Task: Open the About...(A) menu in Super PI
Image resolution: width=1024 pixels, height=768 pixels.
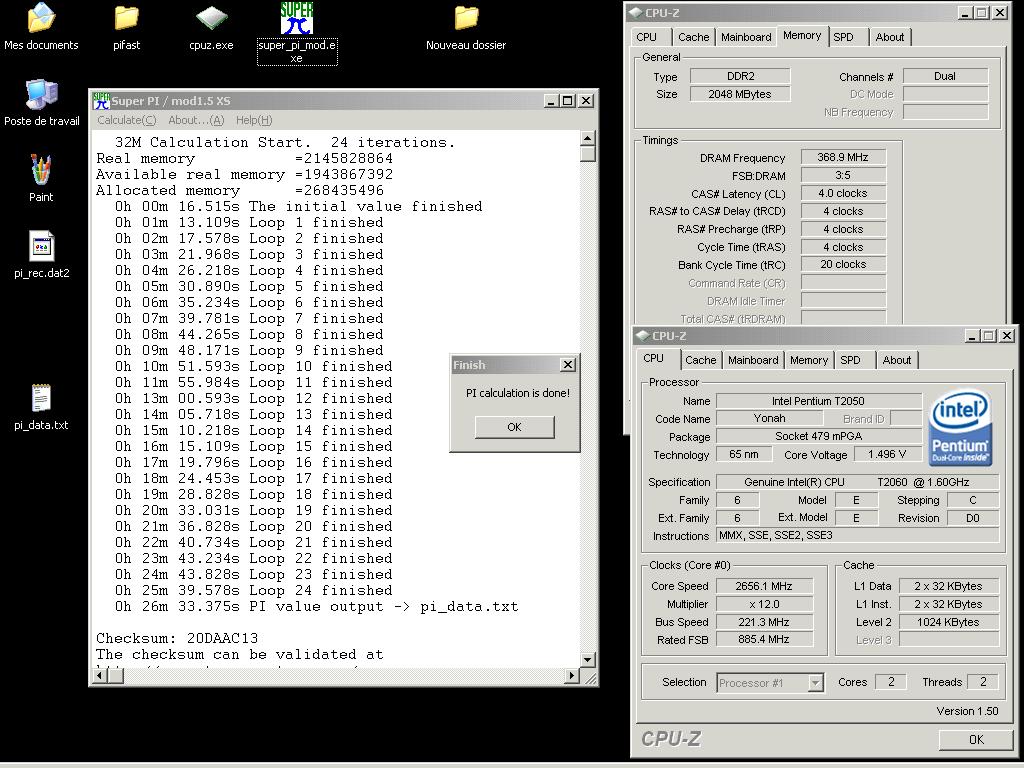Action: point(196,120)
